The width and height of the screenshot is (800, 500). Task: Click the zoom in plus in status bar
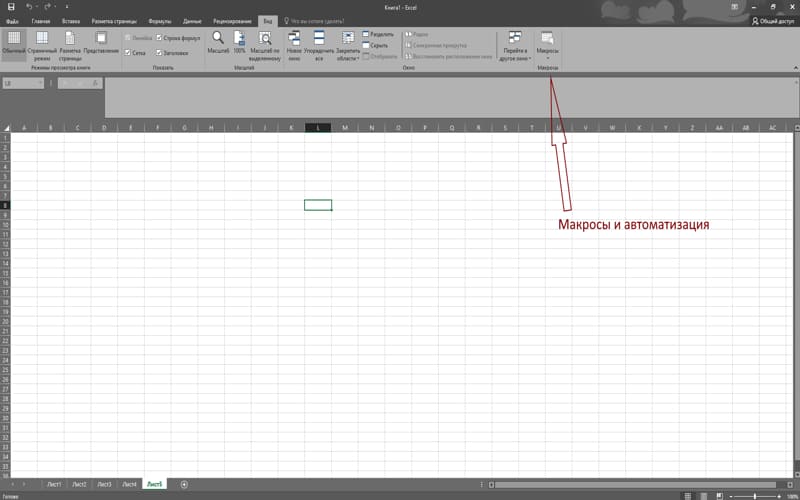click(779, 496)
